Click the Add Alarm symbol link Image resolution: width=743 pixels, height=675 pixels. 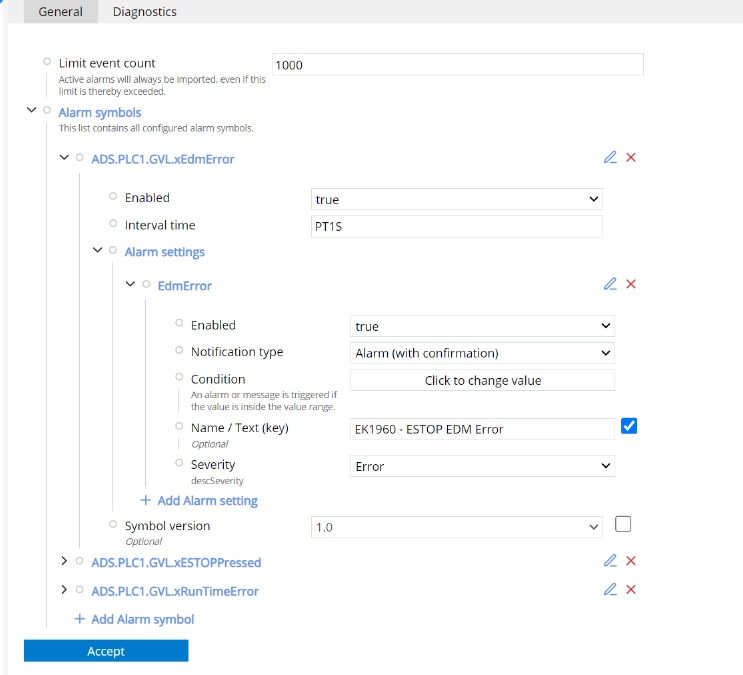click(143, 619)
